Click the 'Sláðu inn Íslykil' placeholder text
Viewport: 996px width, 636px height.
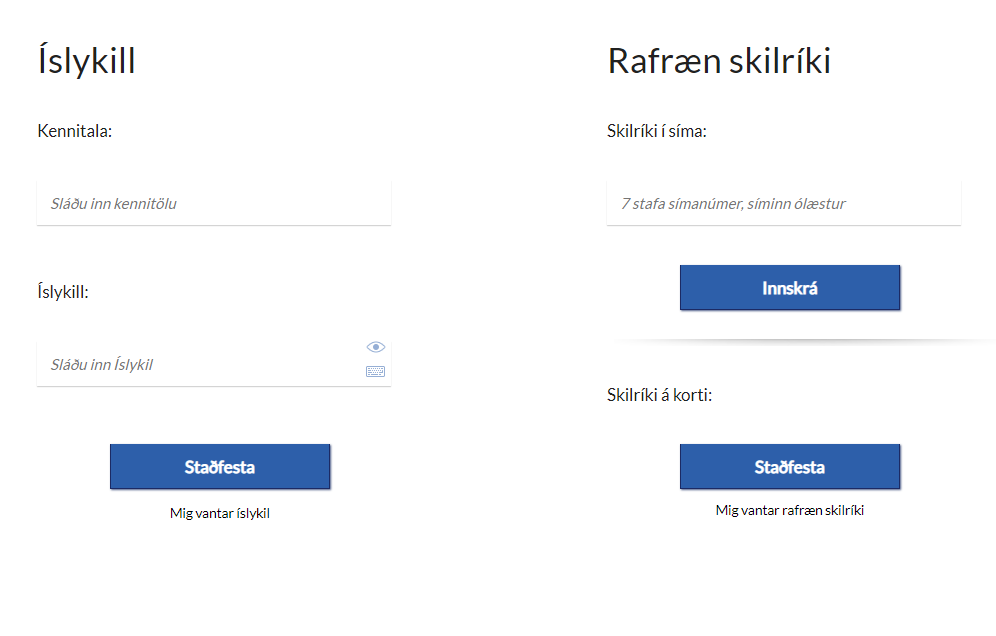(102, 365)
